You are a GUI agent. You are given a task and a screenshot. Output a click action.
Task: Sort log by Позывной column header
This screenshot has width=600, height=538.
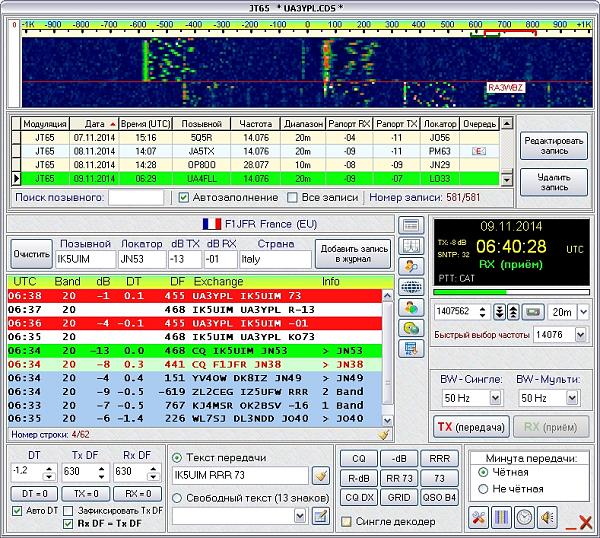(201, 123)
